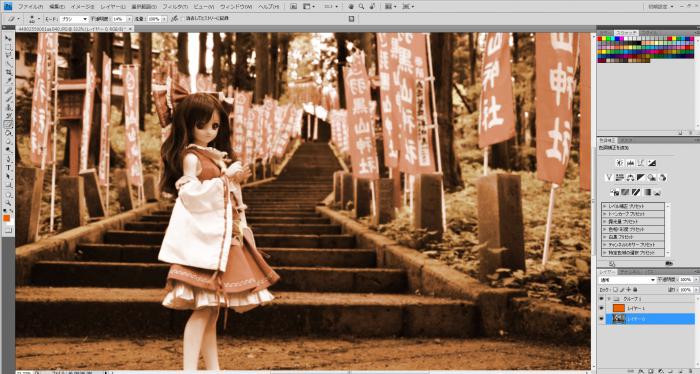The image size is (700, 374).
Task: Add layer mask using Layers panel icon
Action: tap(650, 371)
